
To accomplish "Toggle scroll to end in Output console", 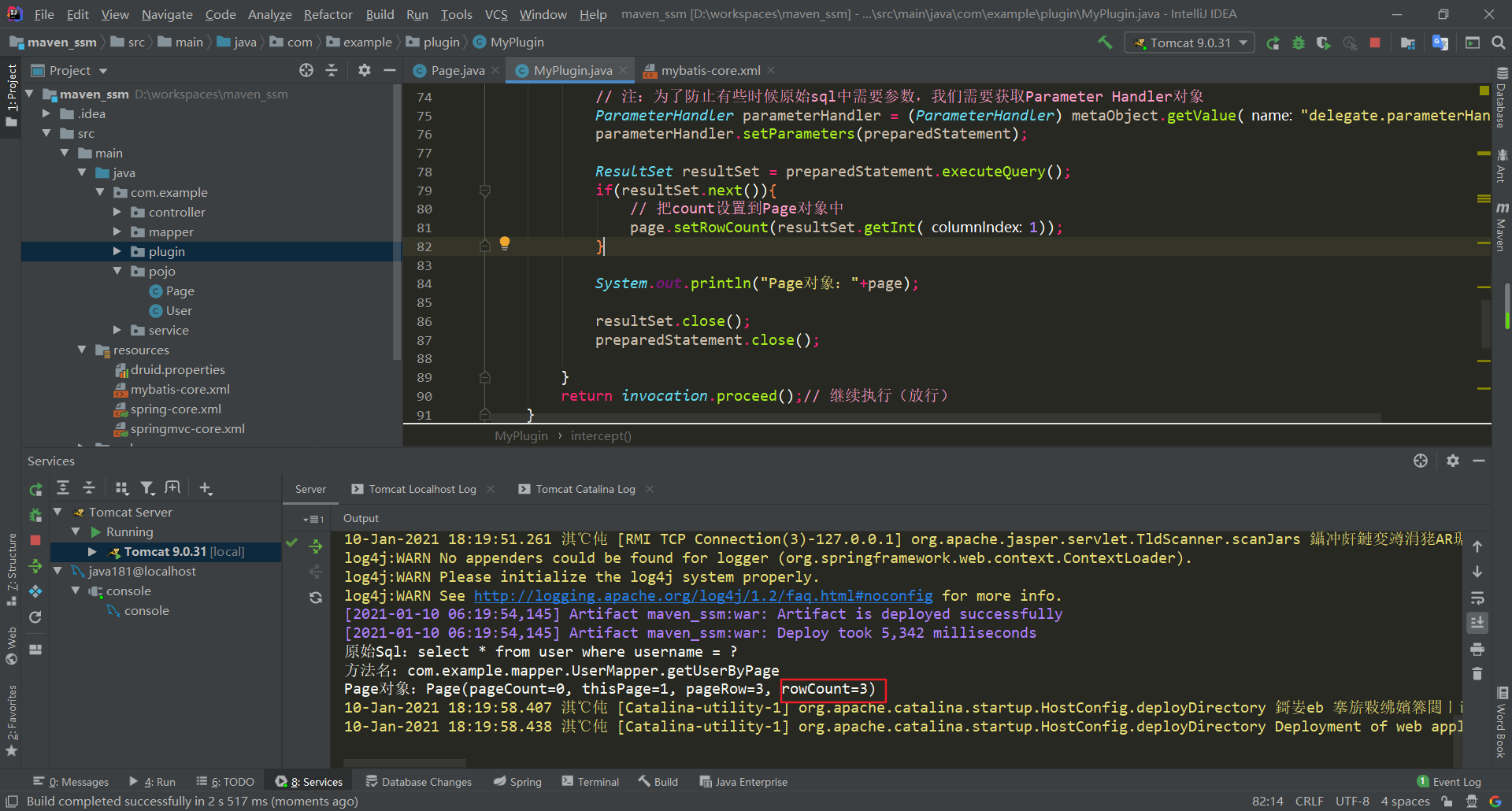I will (1477, 623).
